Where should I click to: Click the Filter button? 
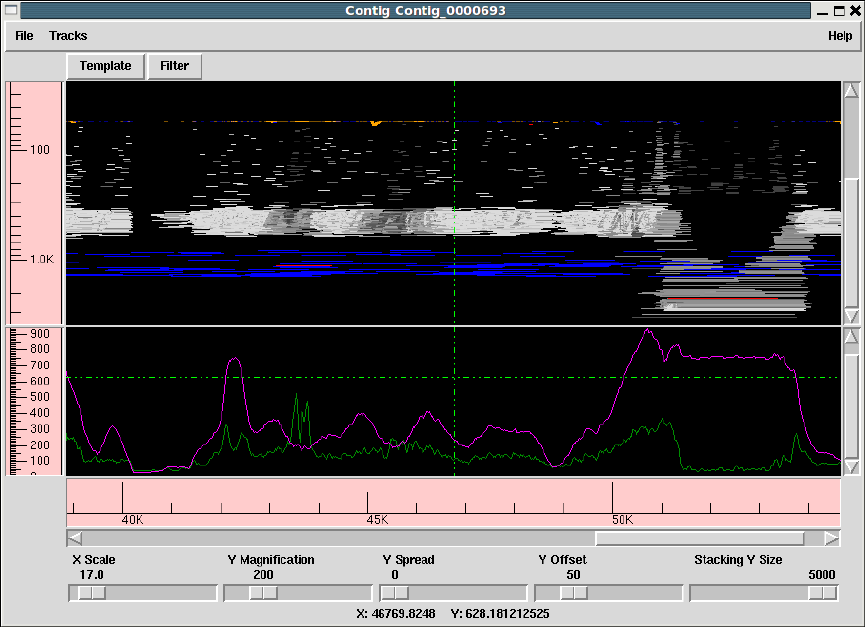point(174,66)
